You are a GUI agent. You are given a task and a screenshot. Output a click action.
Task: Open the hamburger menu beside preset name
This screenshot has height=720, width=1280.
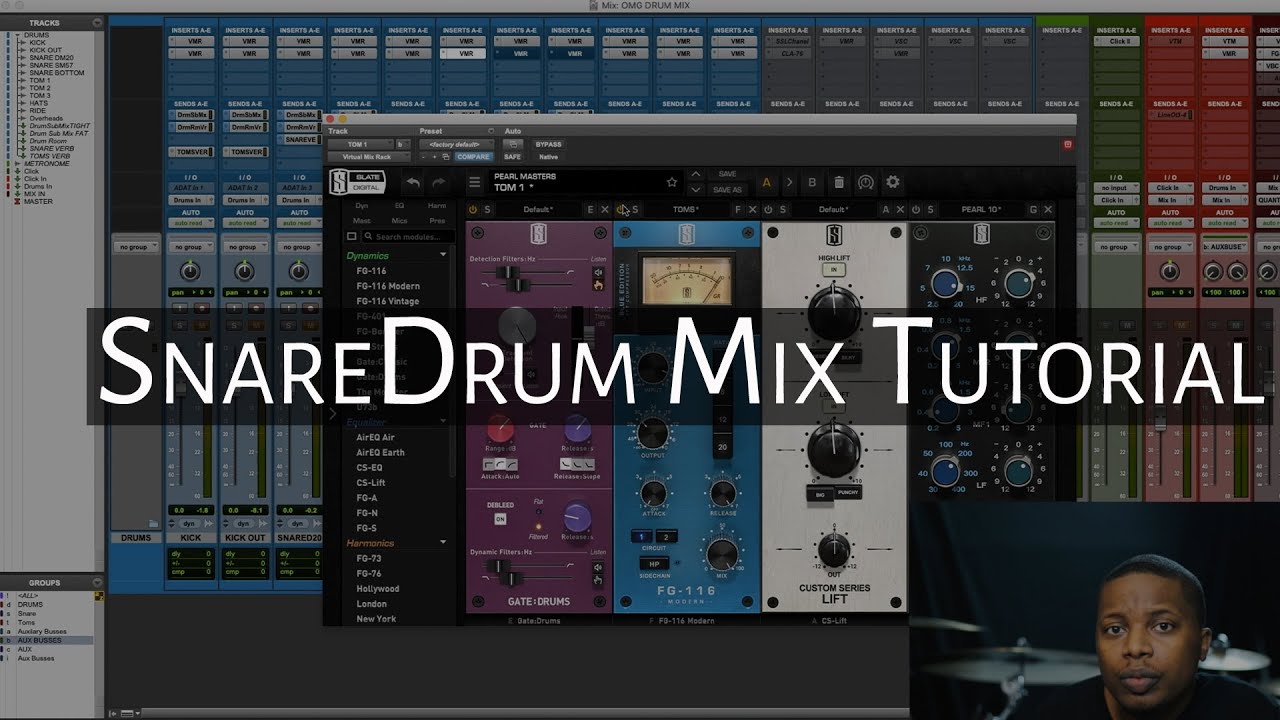click(x=475, y=182)
